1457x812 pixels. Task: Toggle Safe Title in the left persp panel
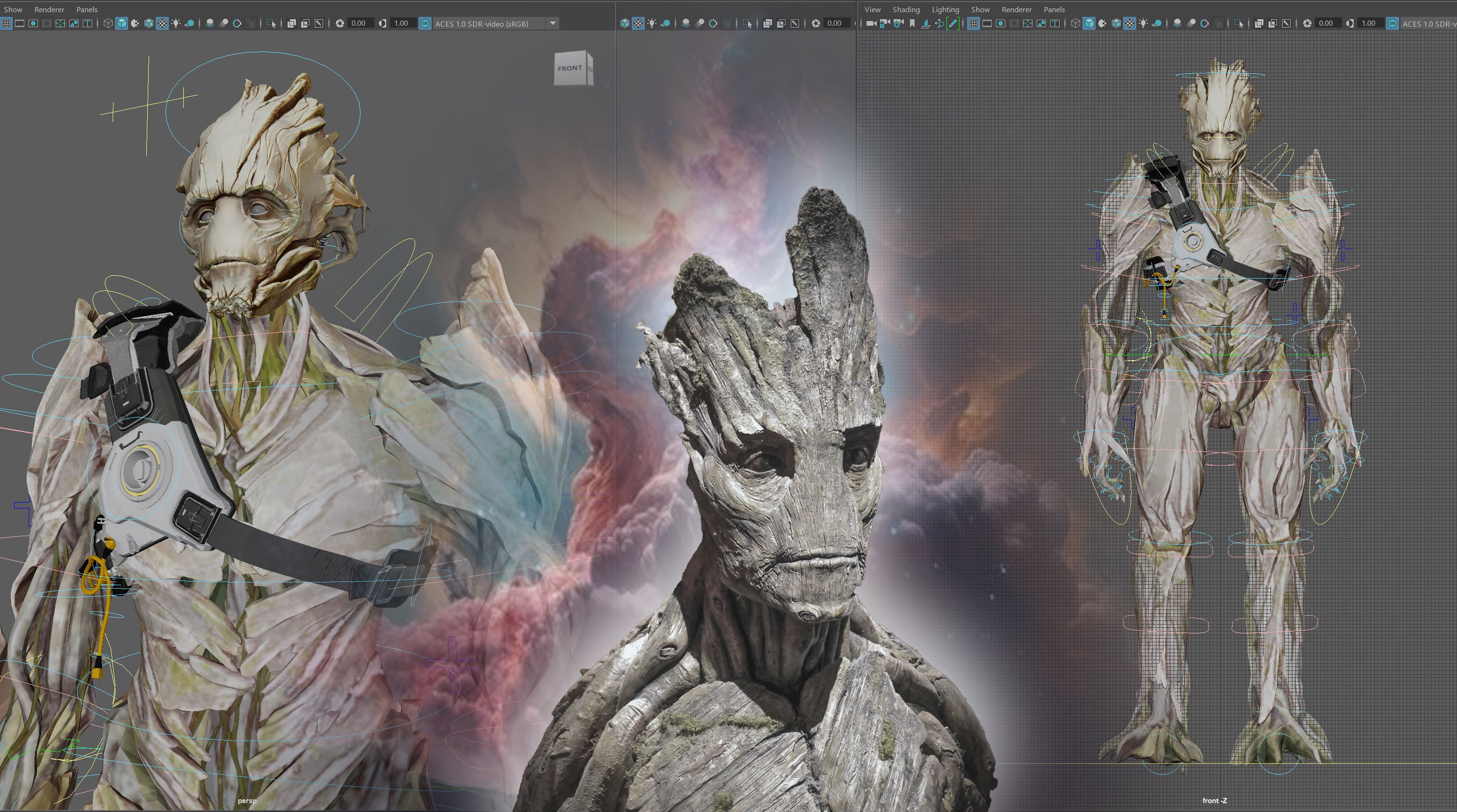point(87,23)
